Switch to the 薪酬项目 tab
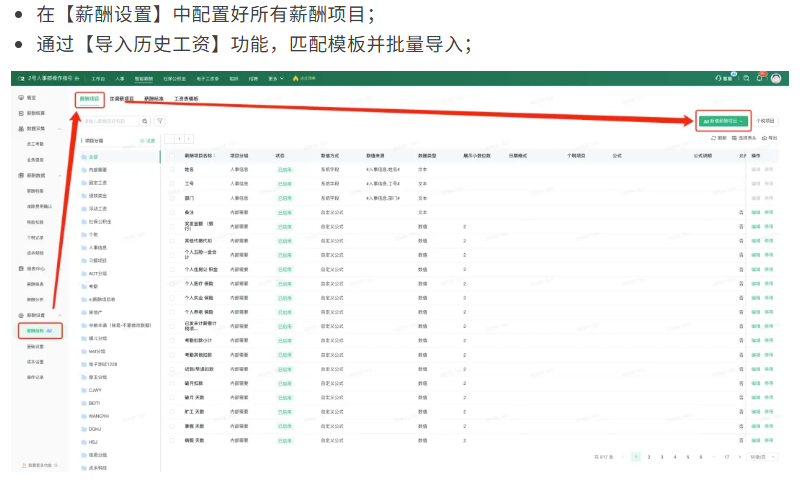804x487 pixels. click(90, 99)
